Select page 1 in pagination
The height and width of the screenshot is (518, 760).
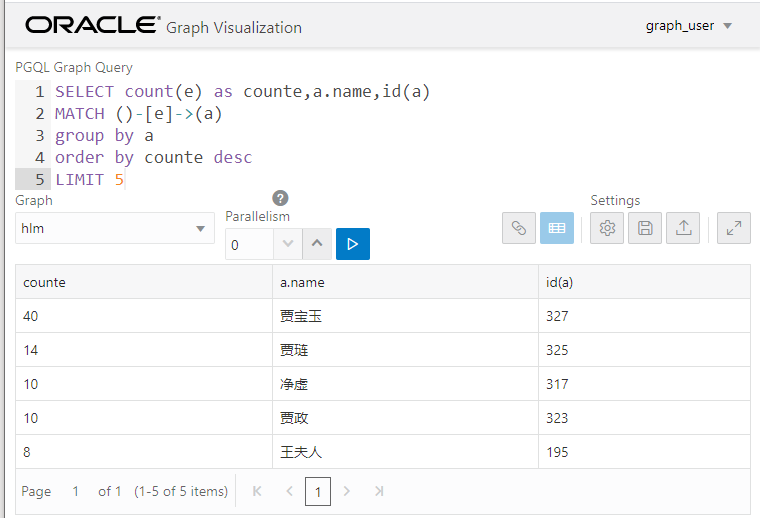pos(318,491)
